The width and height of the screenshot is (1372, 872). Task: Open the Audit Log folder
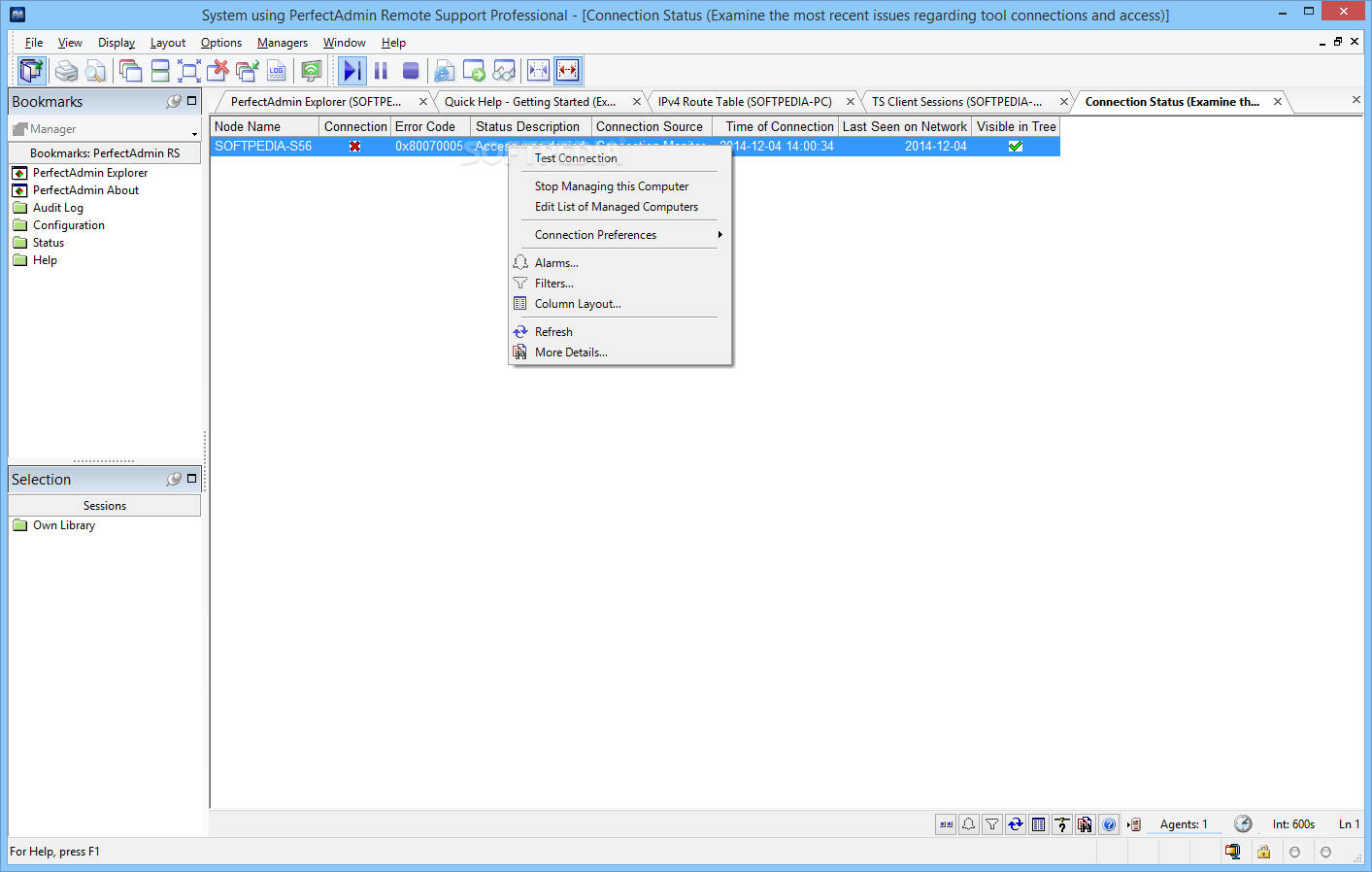coord(57,208)
